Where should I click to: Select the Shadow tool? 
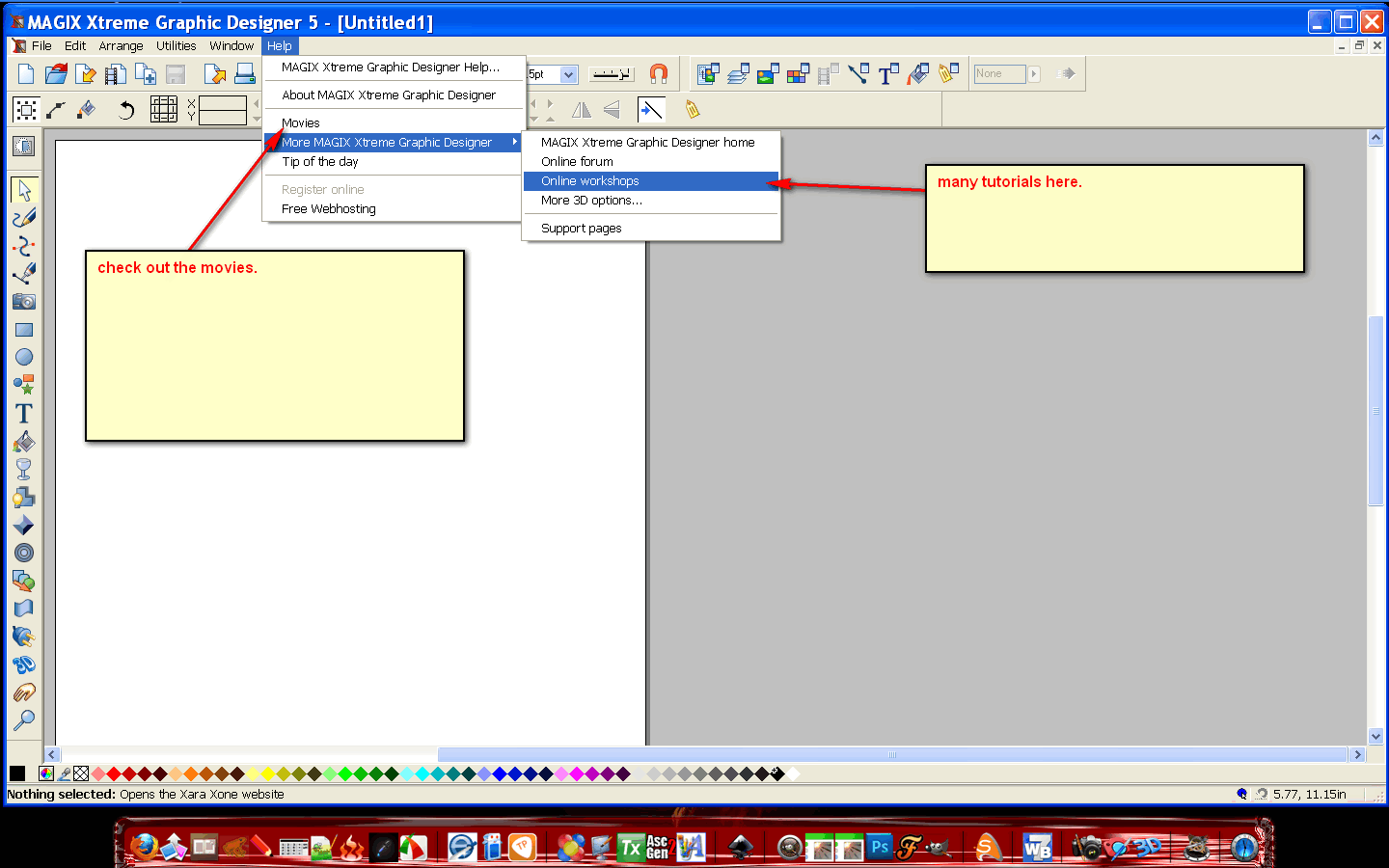tap(24, 498)
